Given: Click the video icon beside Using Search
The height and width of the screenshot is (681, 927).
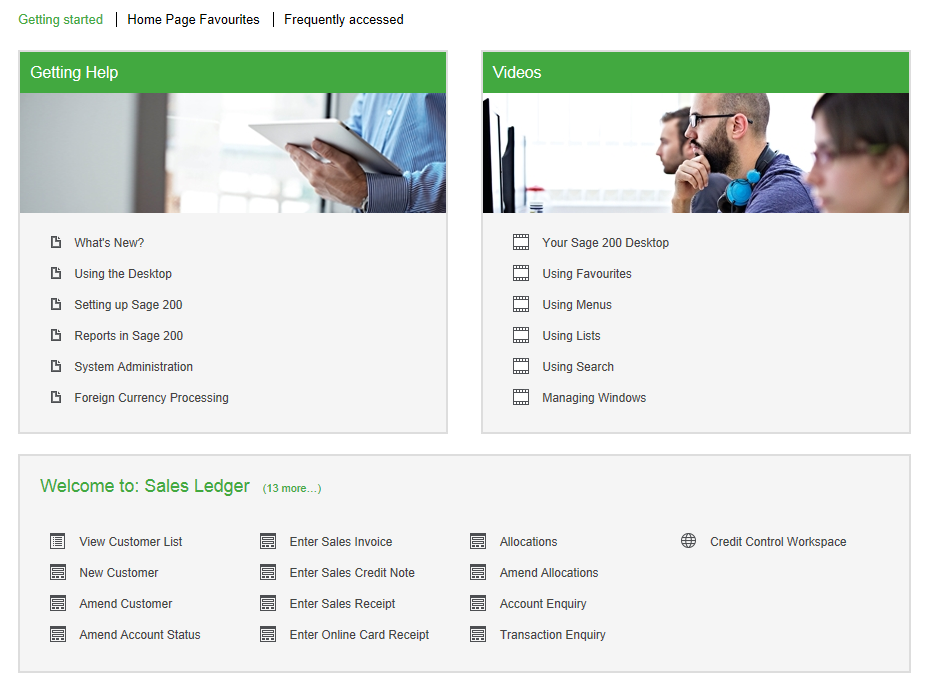Looking at the screenshot, I should click(520, 366).
